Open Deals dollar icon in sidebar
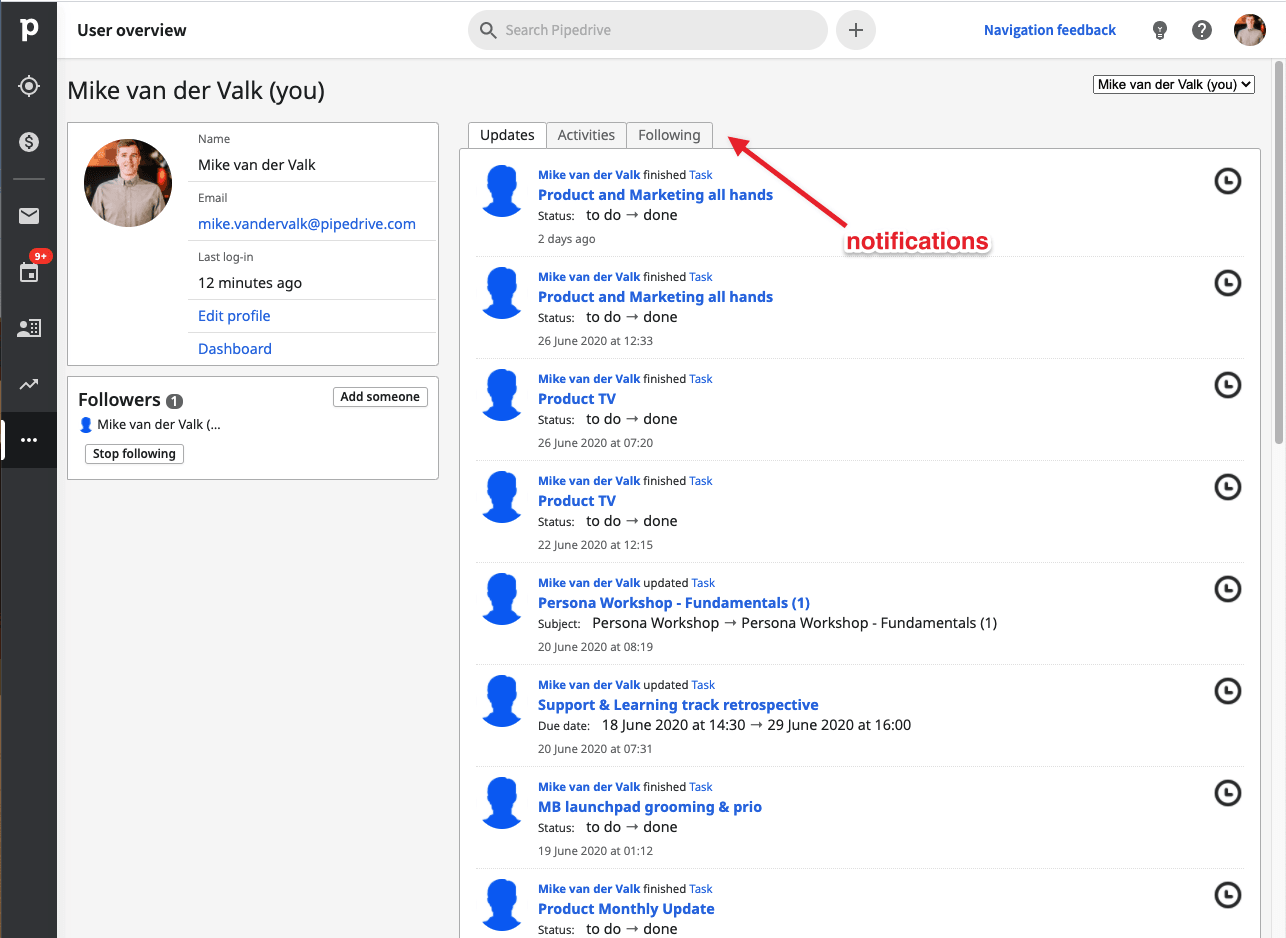1286x938 pixels. point(29,142)
